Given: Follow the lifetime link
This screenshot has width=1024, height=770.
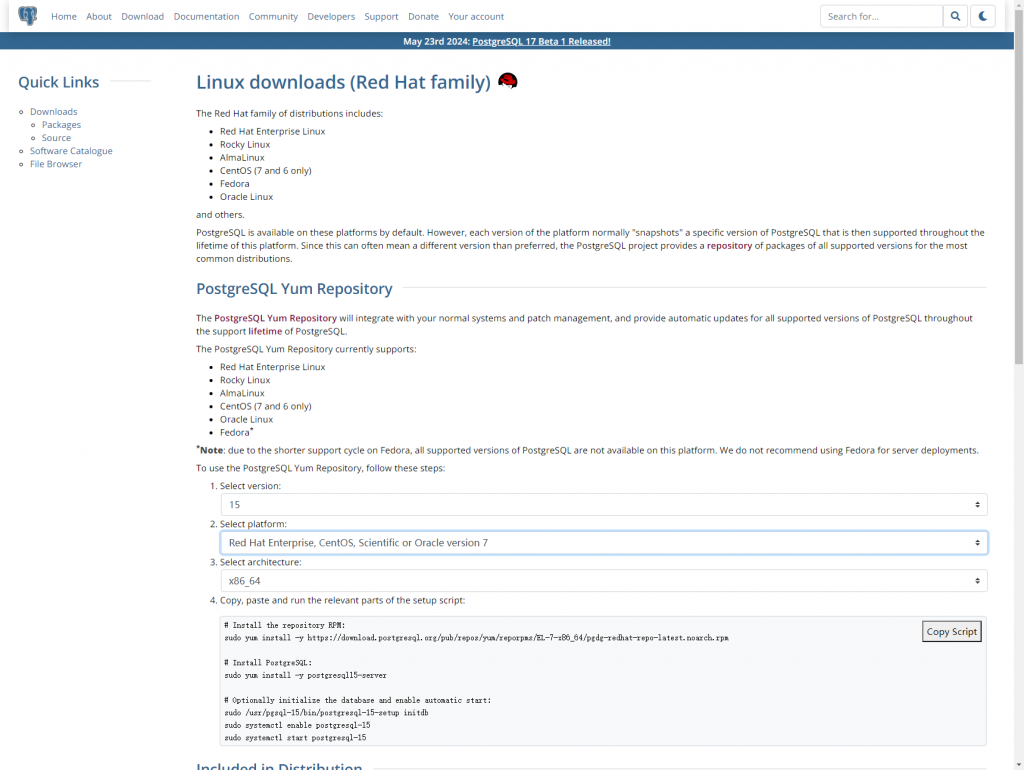Looking at the screenshot, I should [265, 331].
